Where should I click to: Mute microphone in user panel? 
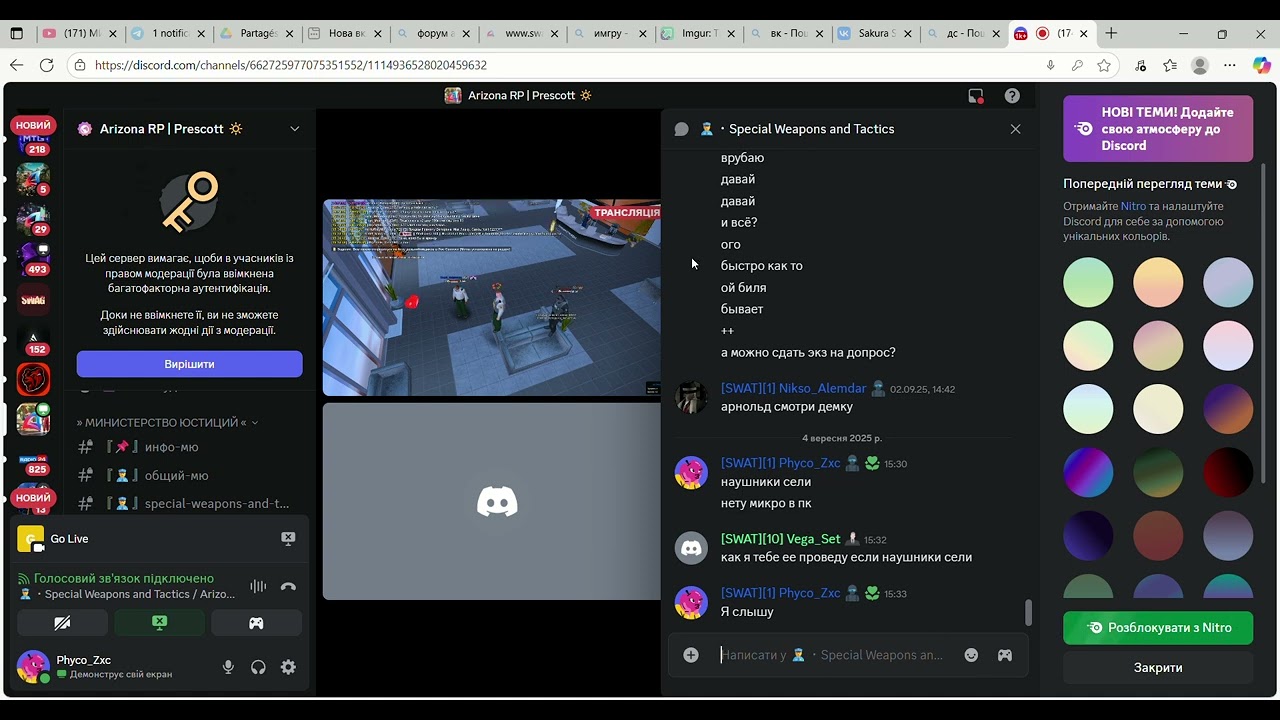[x=228, y=667]
